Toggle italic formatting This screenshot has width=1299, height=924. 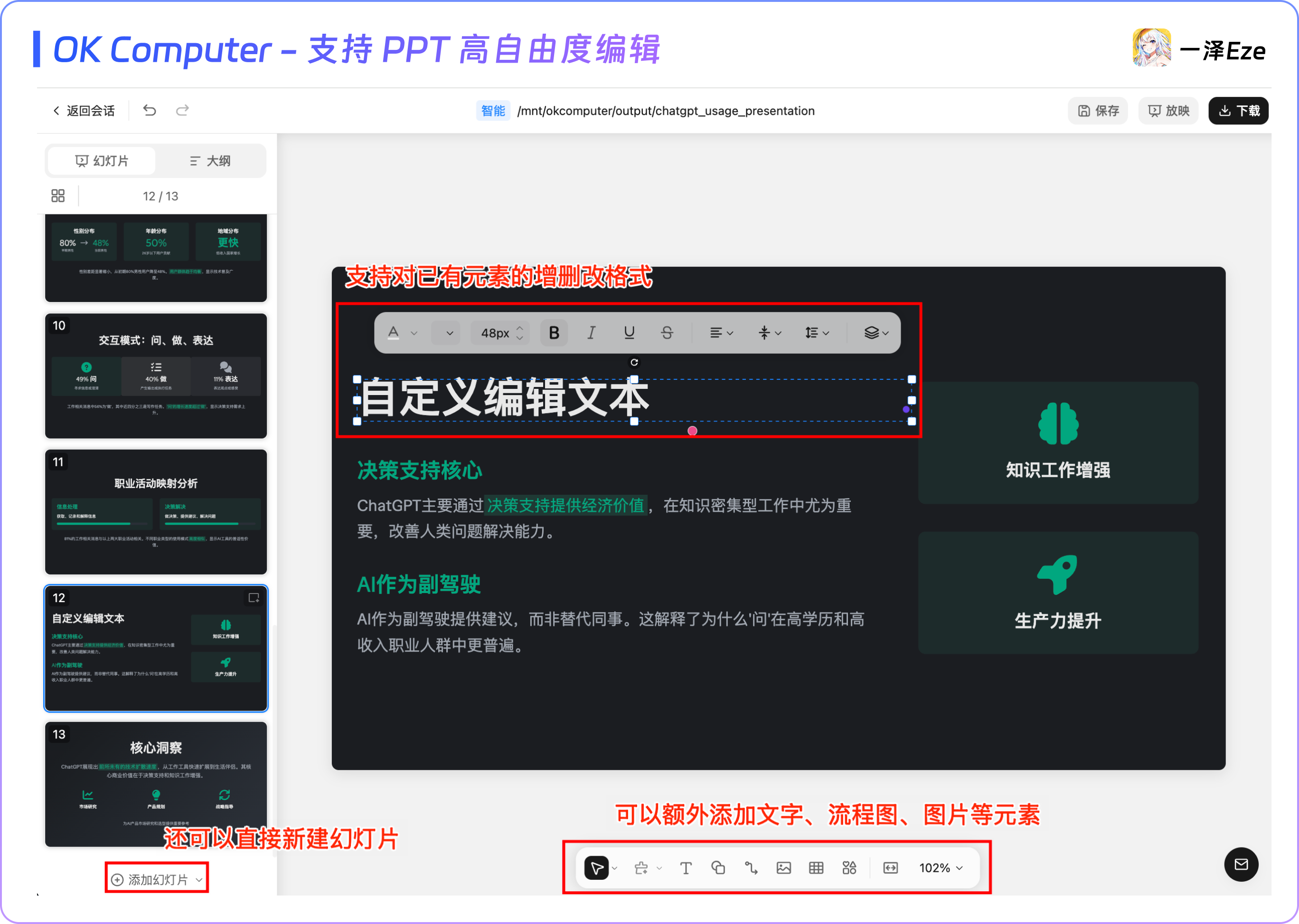click(591, 333)
